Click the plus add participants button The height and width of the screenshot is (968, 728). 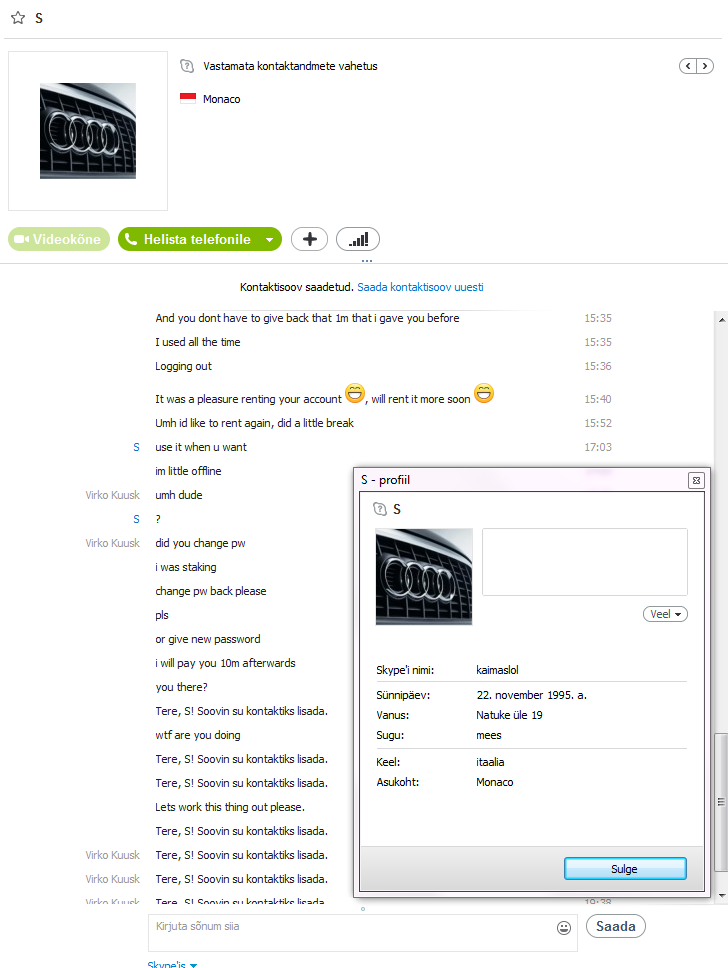tap(309, 239)
